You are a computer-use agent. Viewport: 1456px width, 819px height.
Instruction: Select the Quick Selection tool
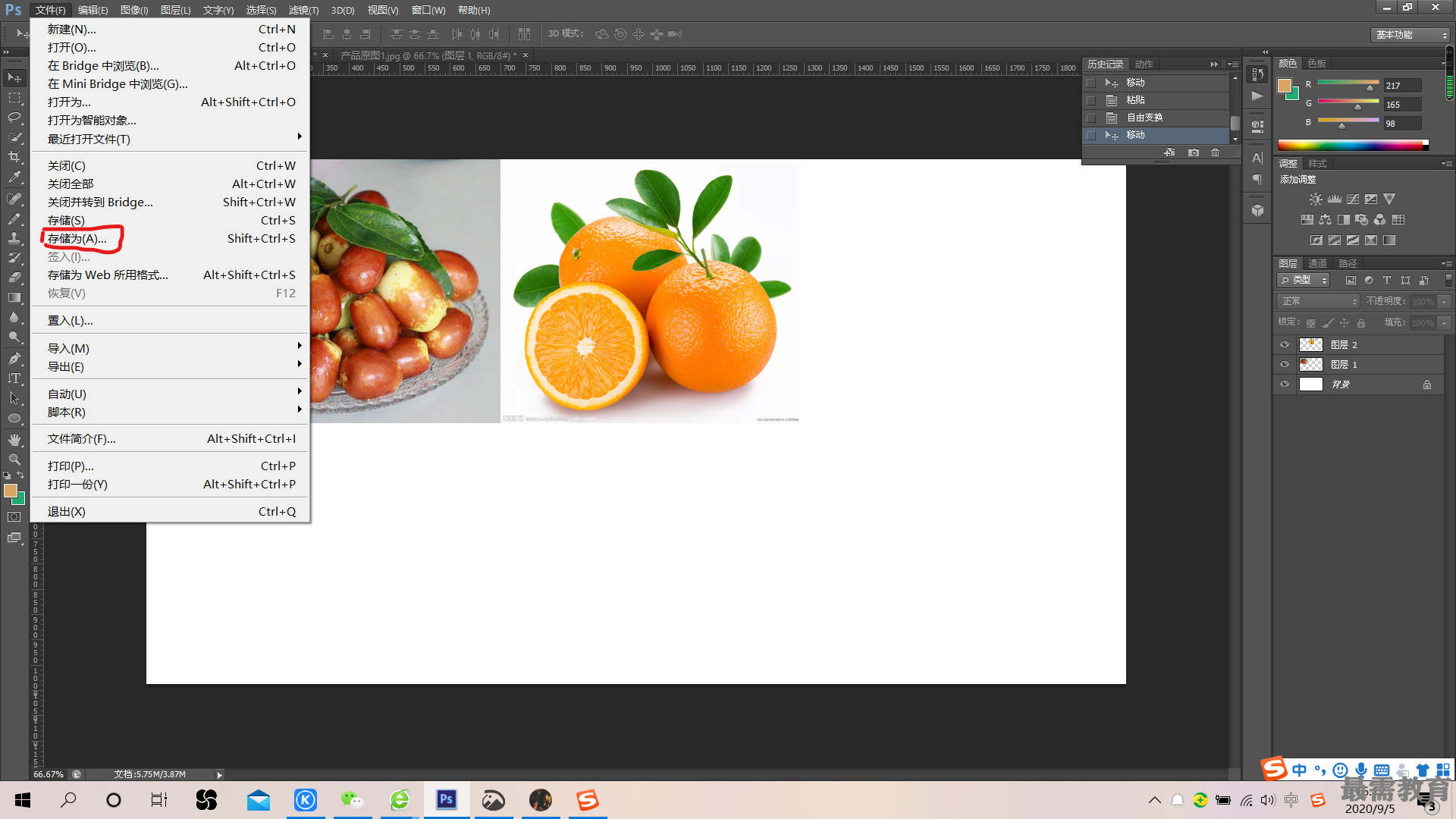(x=14, y=137)
